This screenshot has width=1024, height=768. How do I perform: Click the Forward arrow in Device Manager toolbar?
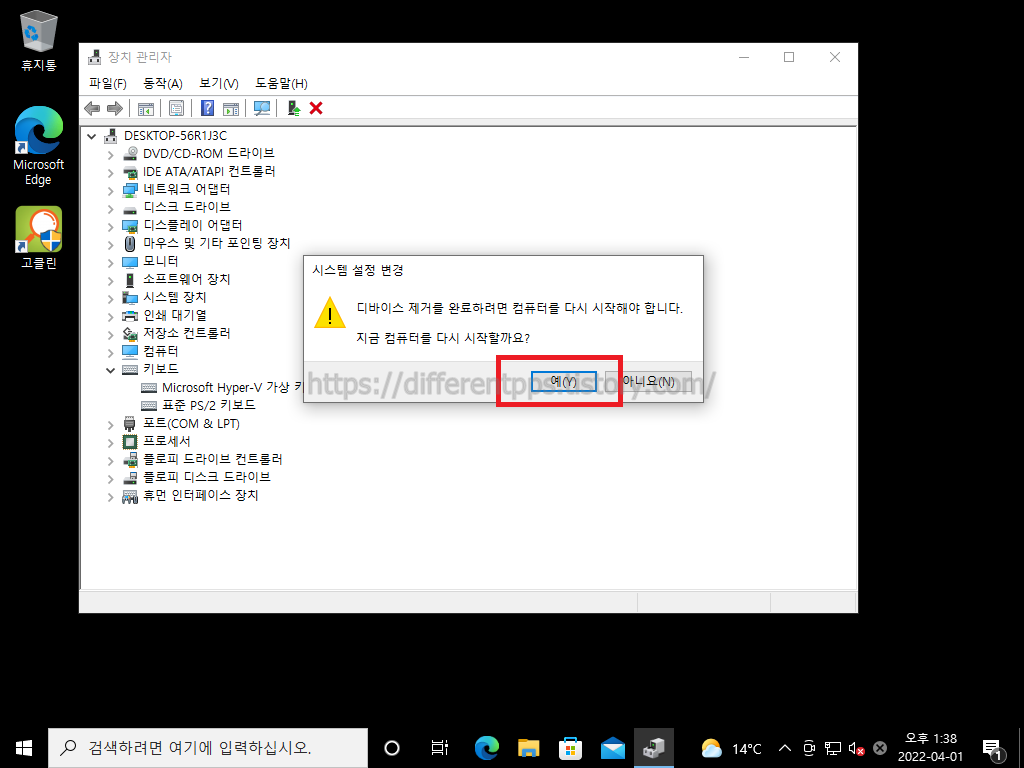(x=115, y=108)
